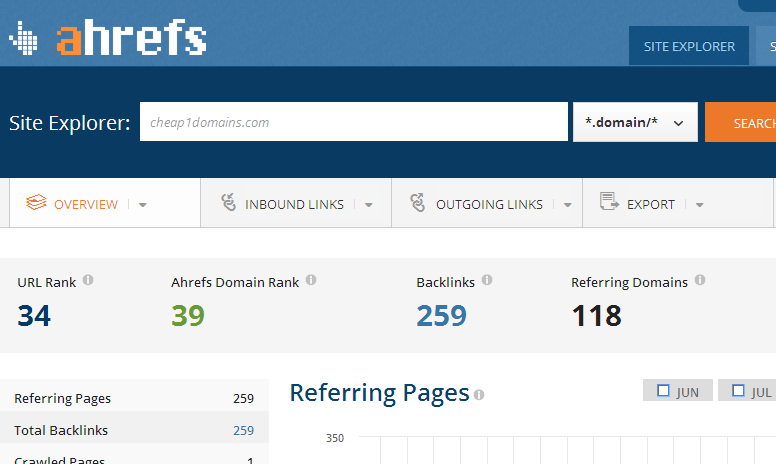Select the Inbound Links tab
This screenshot has height=464, width=776.
[x=296, y=203]
